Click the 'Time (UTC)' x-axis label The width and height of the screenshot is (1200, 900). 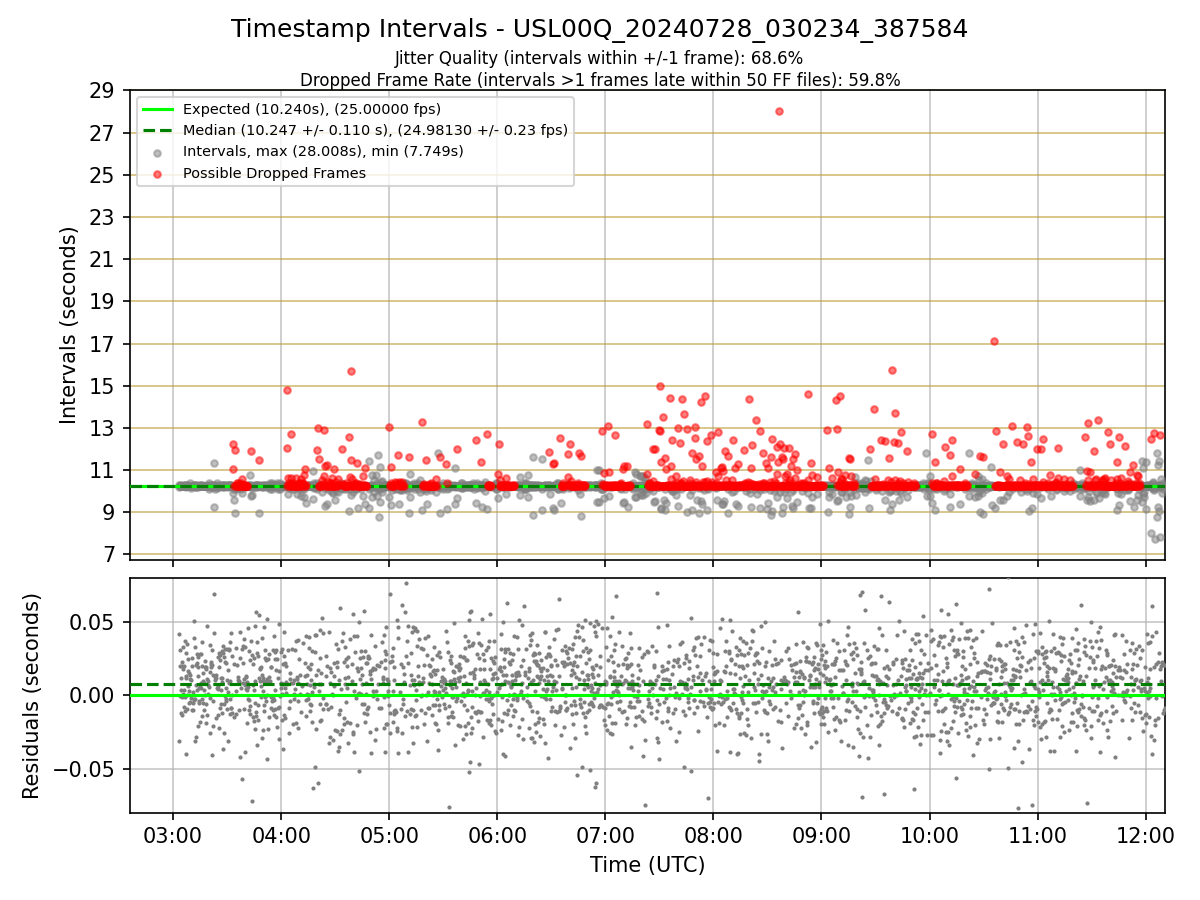[x=647, y=865]
